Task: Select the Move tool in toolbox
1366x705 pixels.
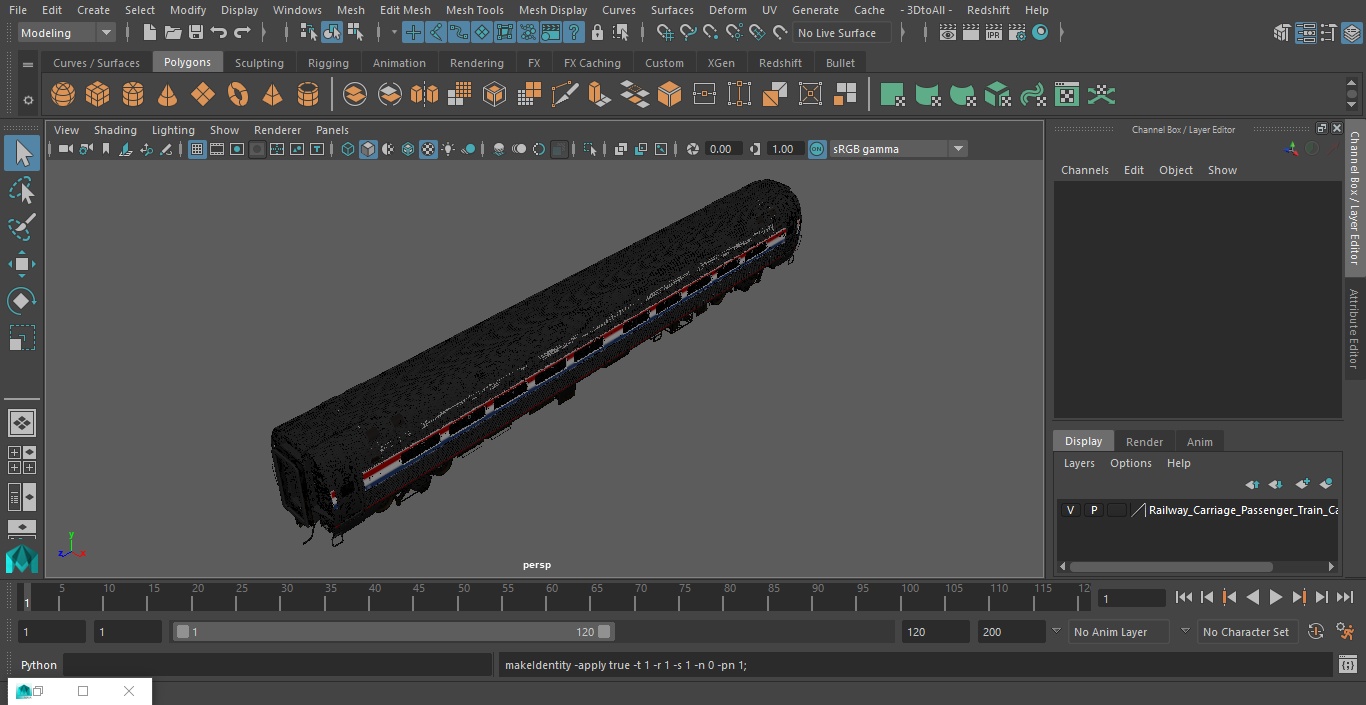Action: [21, 264]
